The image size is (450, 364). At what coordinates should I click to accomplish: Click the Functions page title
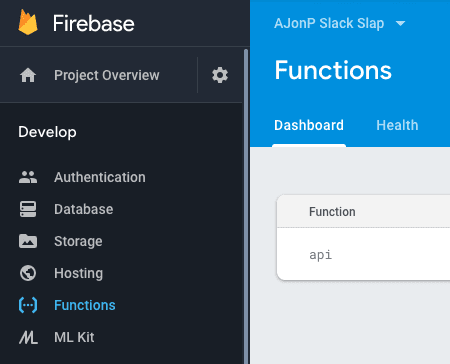tap(333, 70)
